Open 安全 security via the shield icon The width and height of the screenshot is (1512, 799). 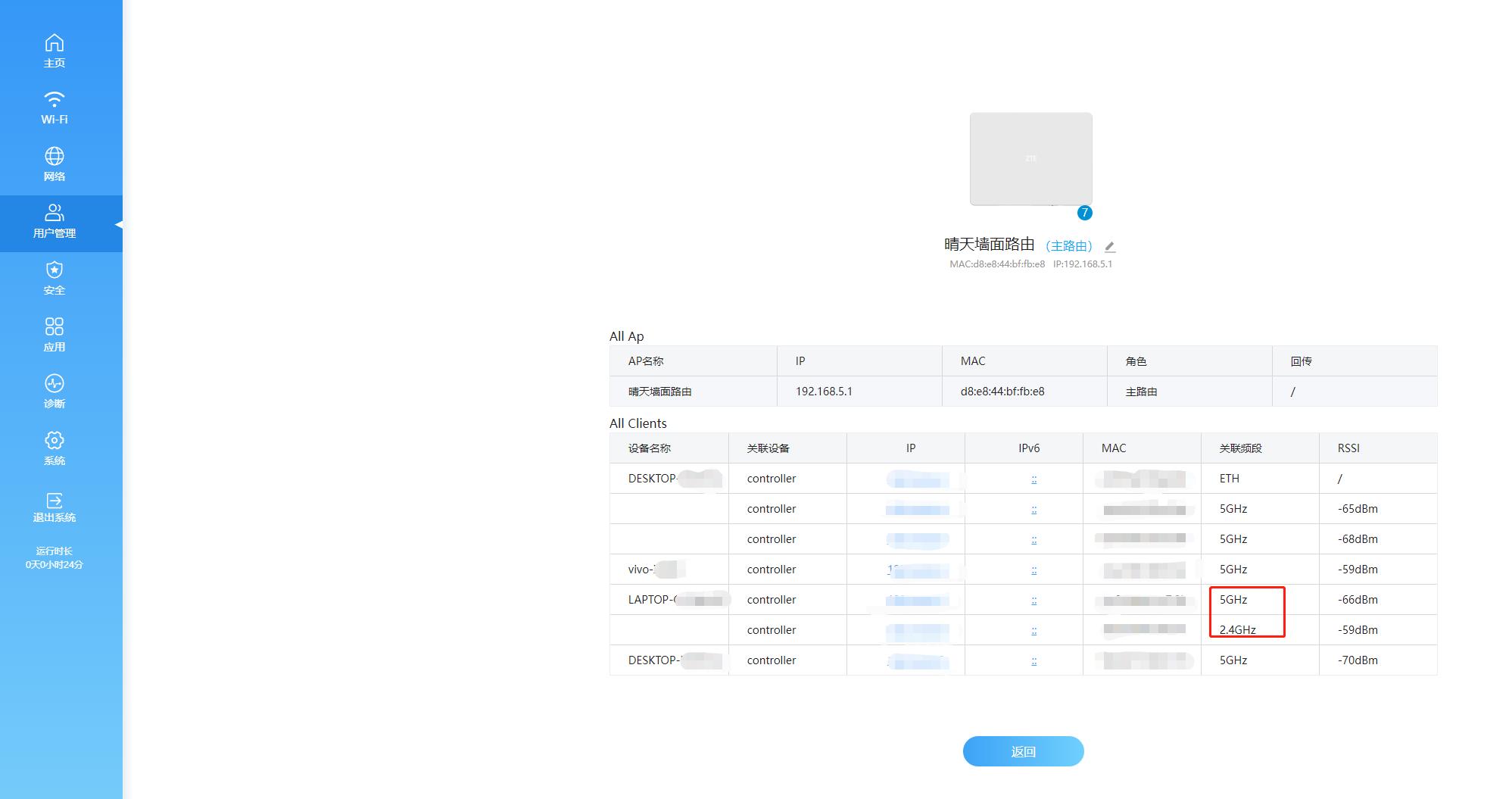click(x=54, y=270)
